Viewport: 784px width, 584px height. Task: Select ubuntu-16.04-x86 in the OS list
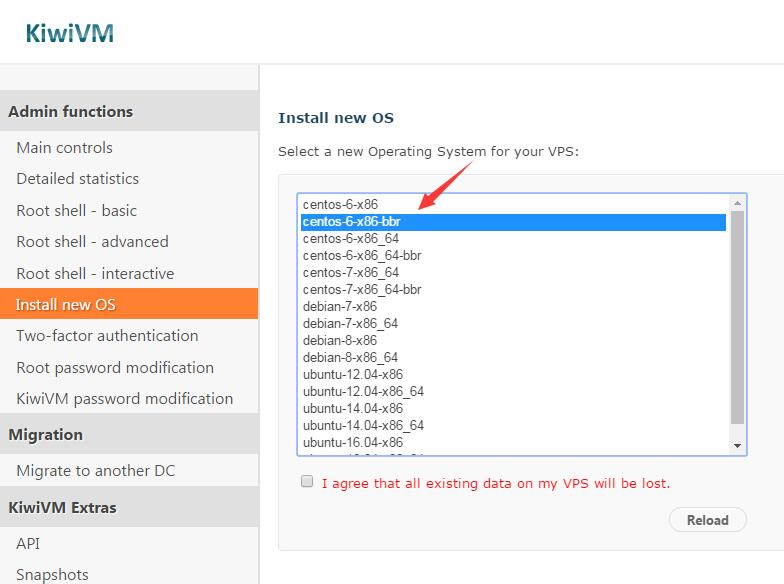click(x=514, y=443)
